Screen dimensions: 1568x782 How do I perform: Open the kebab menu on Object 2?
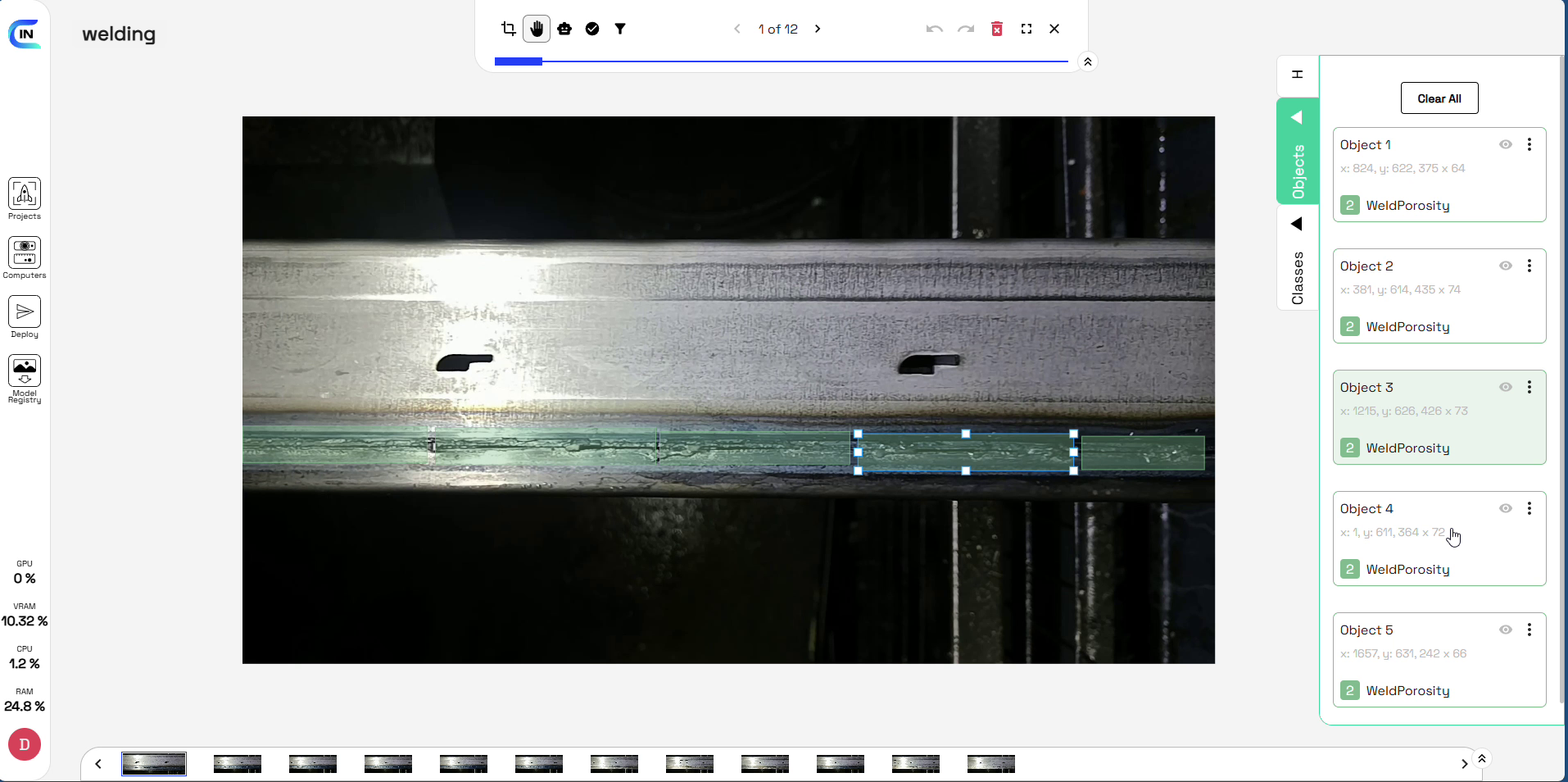[1531, 266]
